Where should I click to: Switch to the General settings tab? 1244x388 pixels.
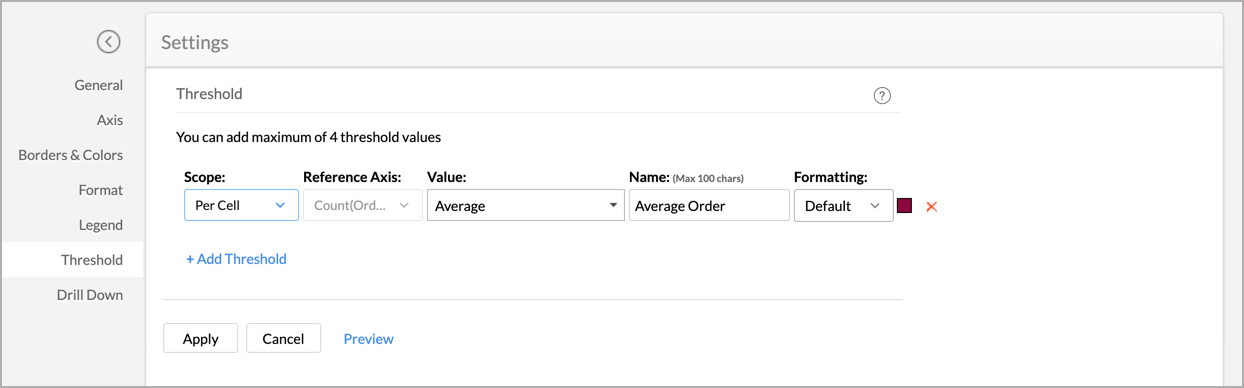99,85
